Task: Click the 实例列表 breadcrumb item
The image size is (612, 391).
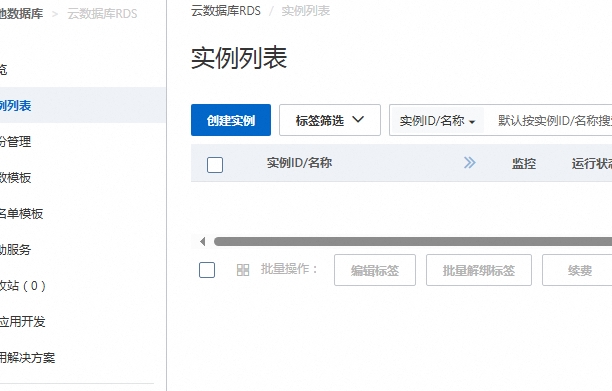Action: pyautogui.click(x=306, y=11)
